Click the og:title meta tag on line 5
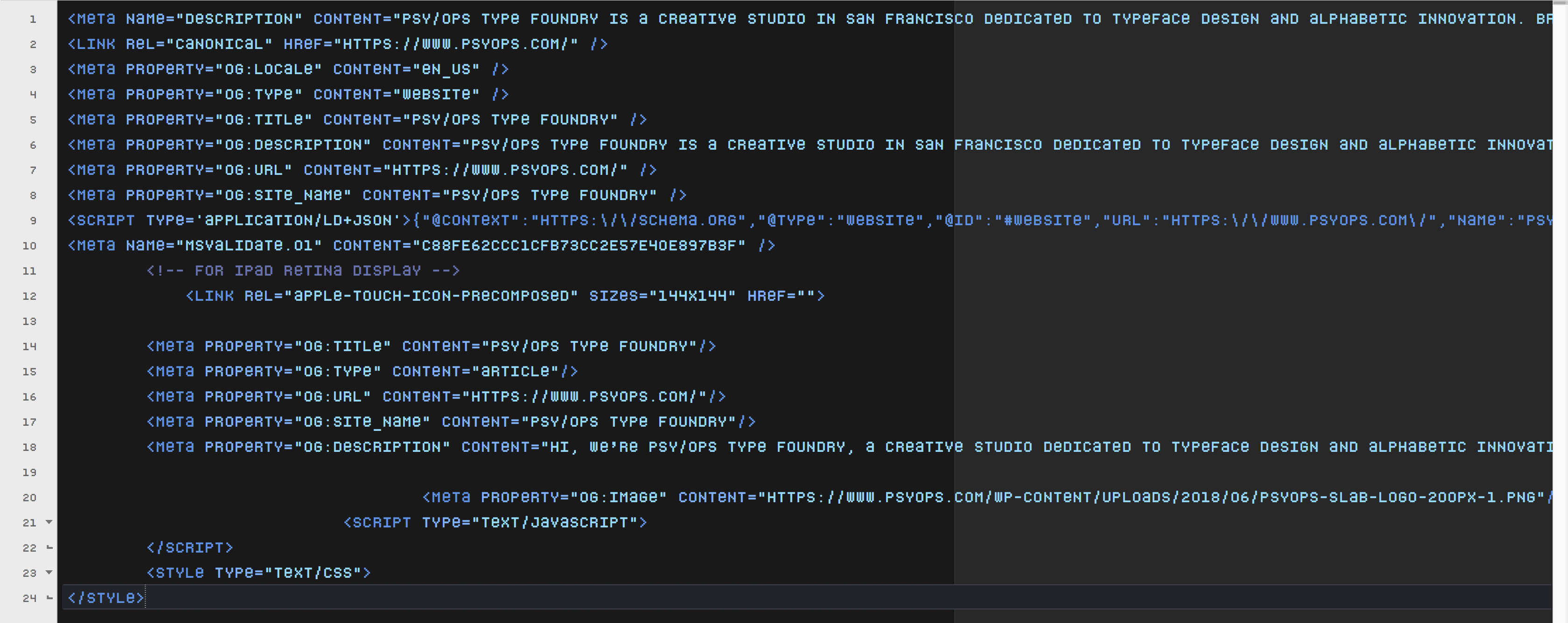The image size is (1568, 623). click(357, 120)
